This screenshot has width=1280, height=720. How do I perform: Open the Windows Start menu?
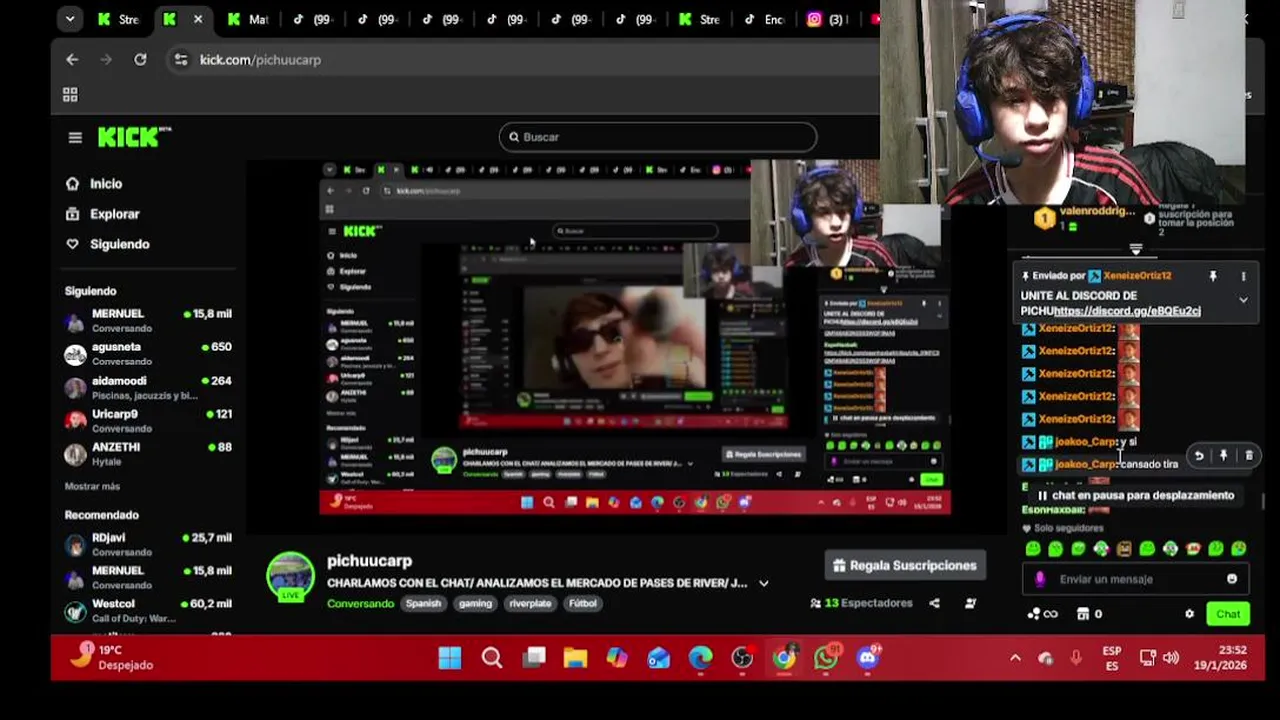(450, 657)
